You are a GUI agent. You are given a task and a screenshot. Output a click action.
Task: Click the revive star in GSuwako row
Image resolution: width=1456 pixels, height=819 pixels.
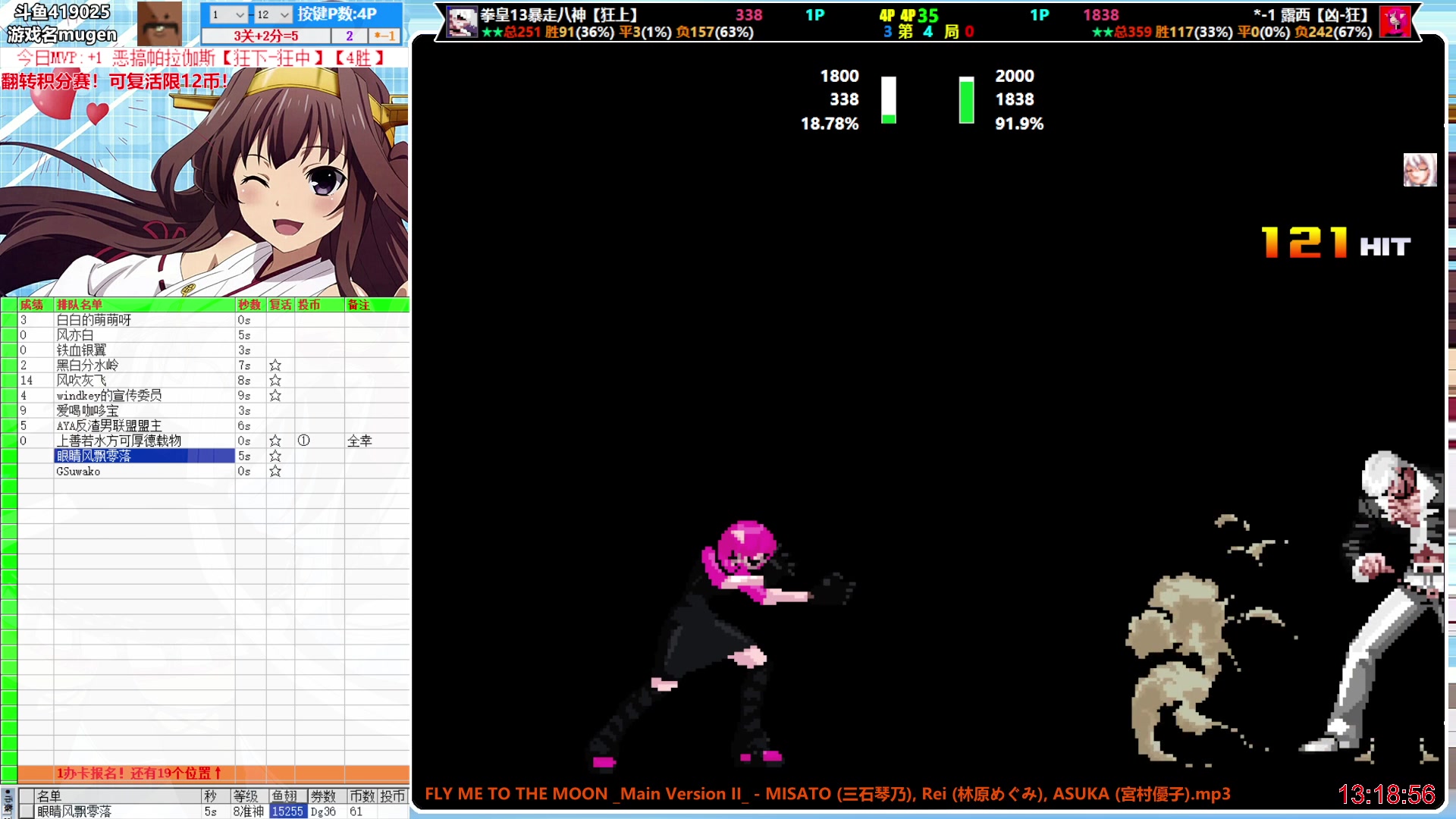pos(275,471)
